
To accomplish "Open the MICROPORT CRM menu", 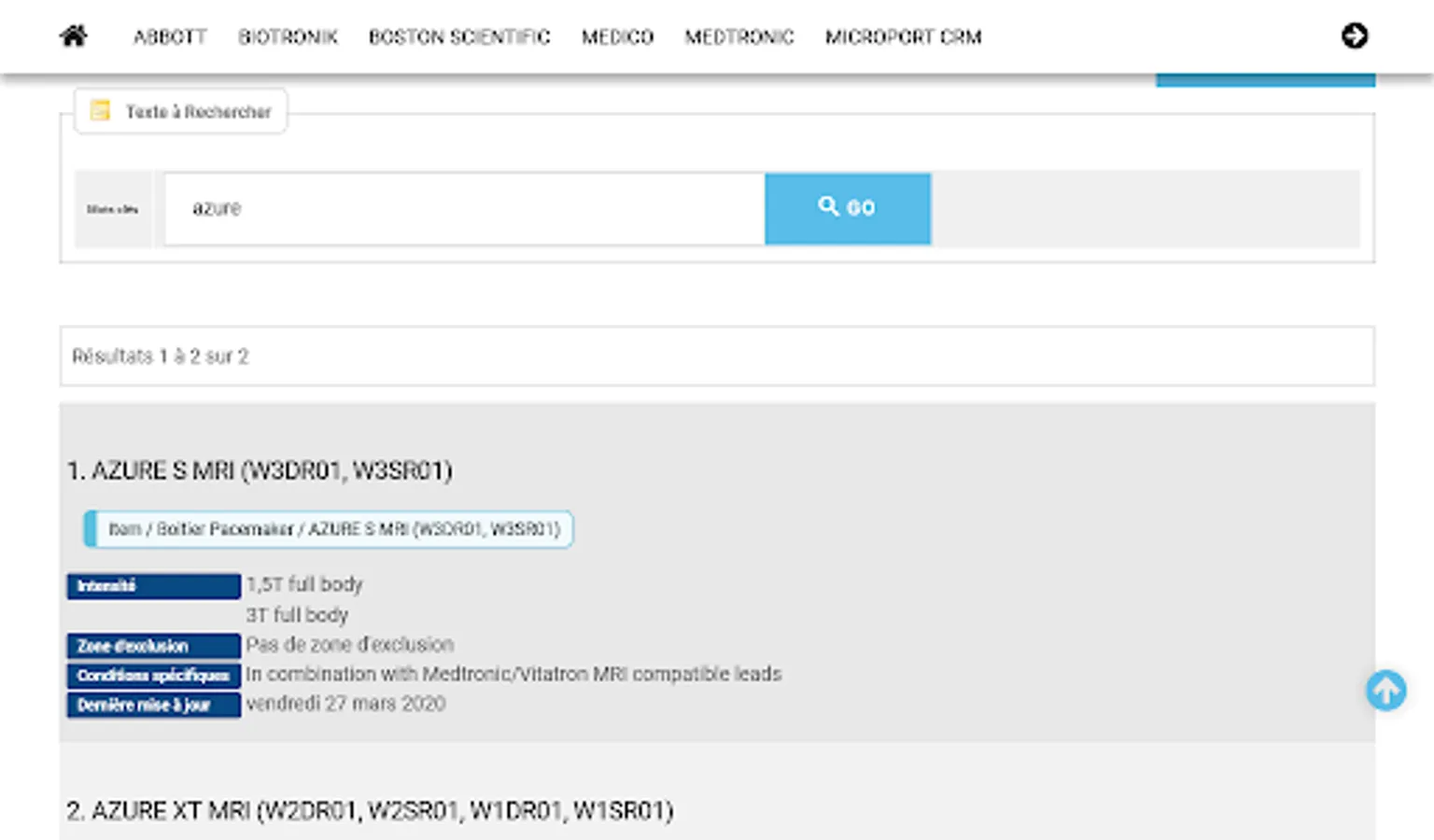I will click(x=903, y=37).
